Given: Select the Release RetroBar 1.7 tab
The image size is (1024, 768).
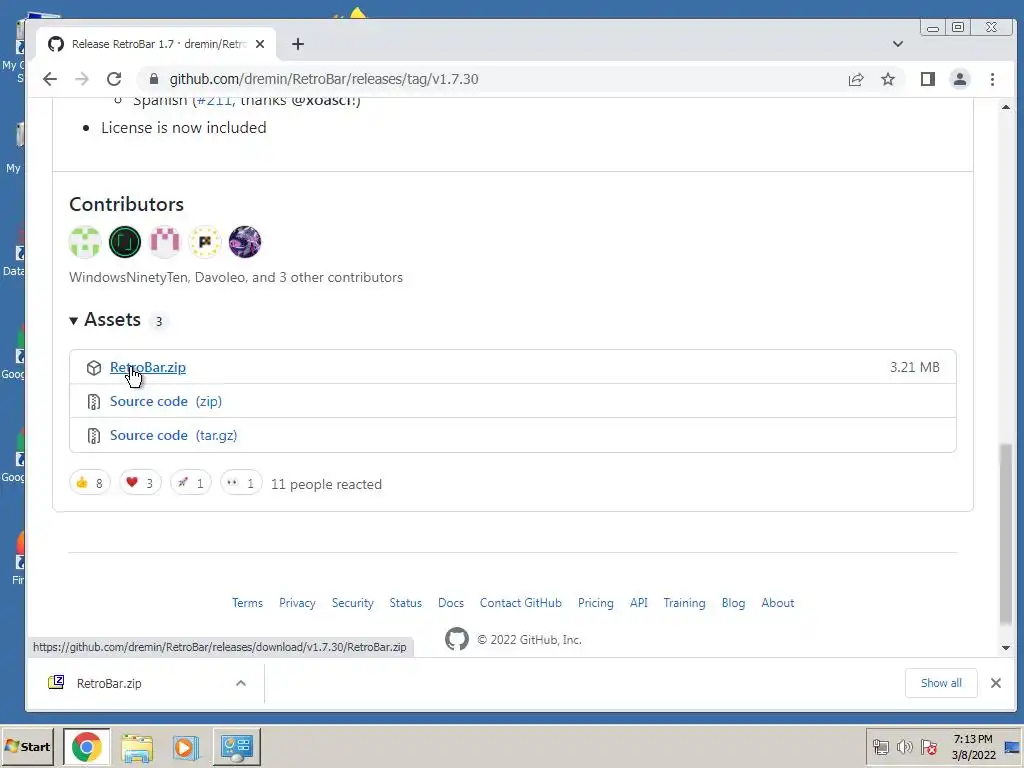Looking at the screenshot, I should pyautogui.click(x=155, y=44).
